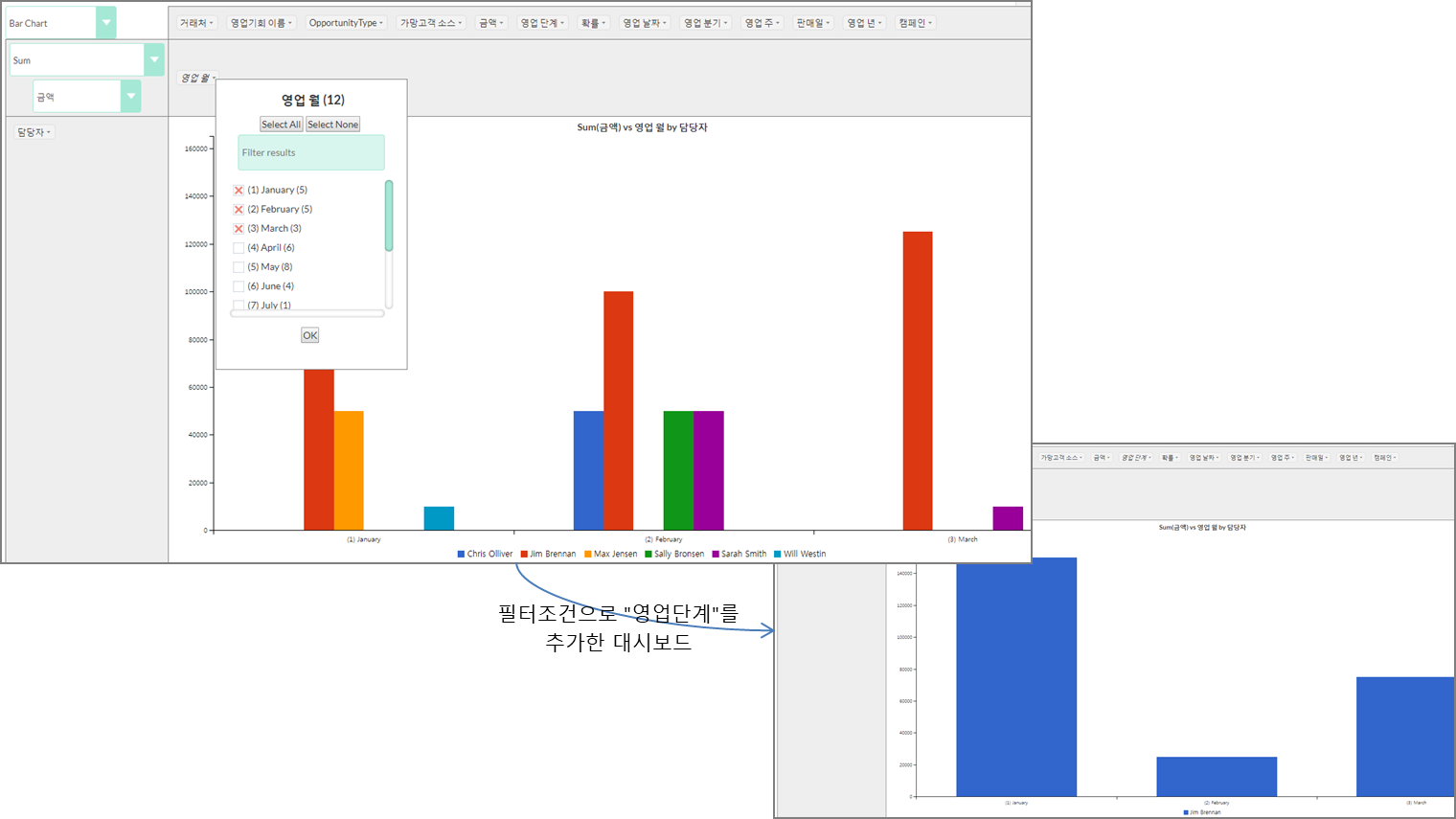
Task: Open the Sum aggregator dropdown
Action: (153, 59)
